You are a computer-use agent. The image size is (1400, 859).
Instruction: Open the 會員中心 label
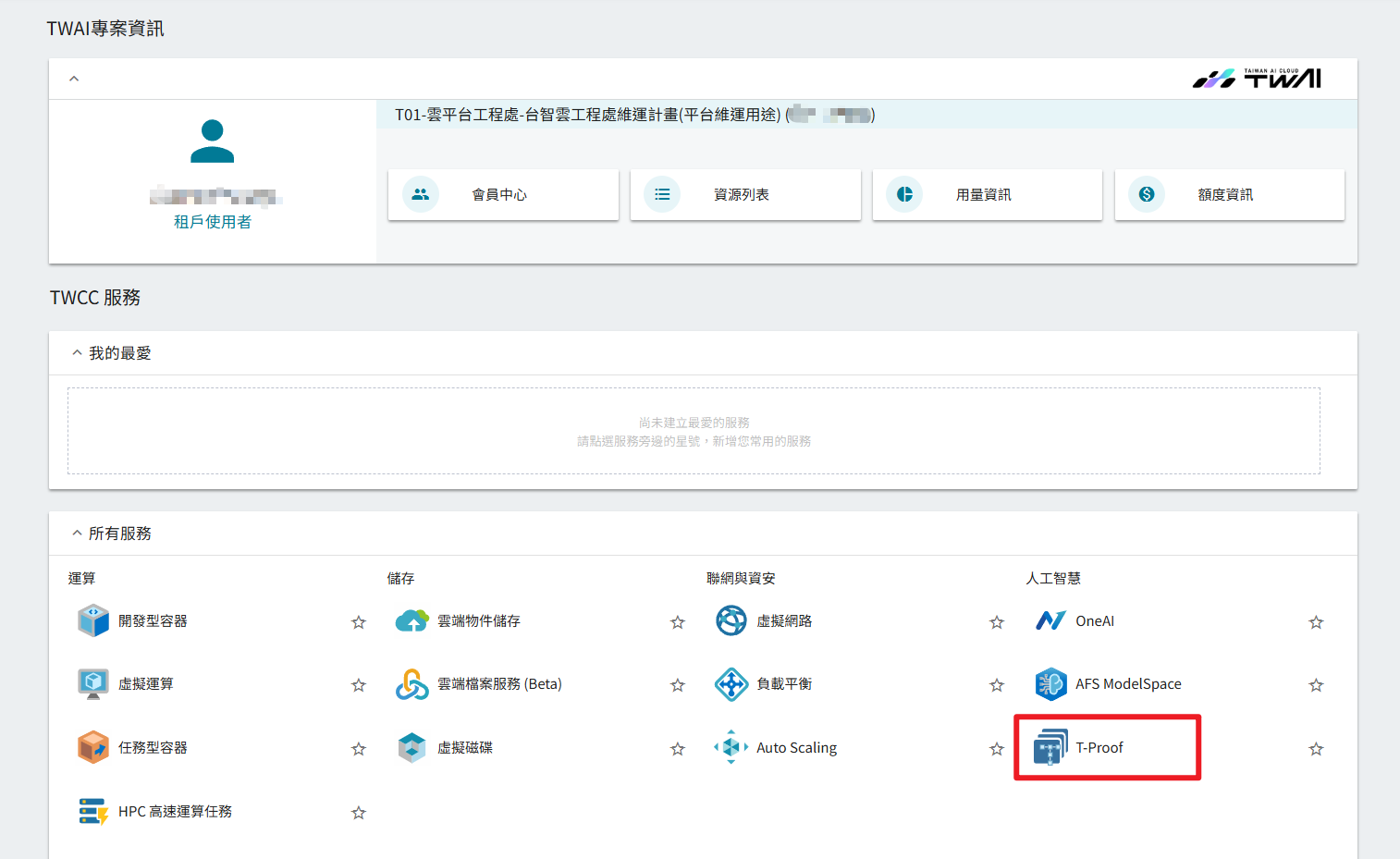click(x=499, y=194)
